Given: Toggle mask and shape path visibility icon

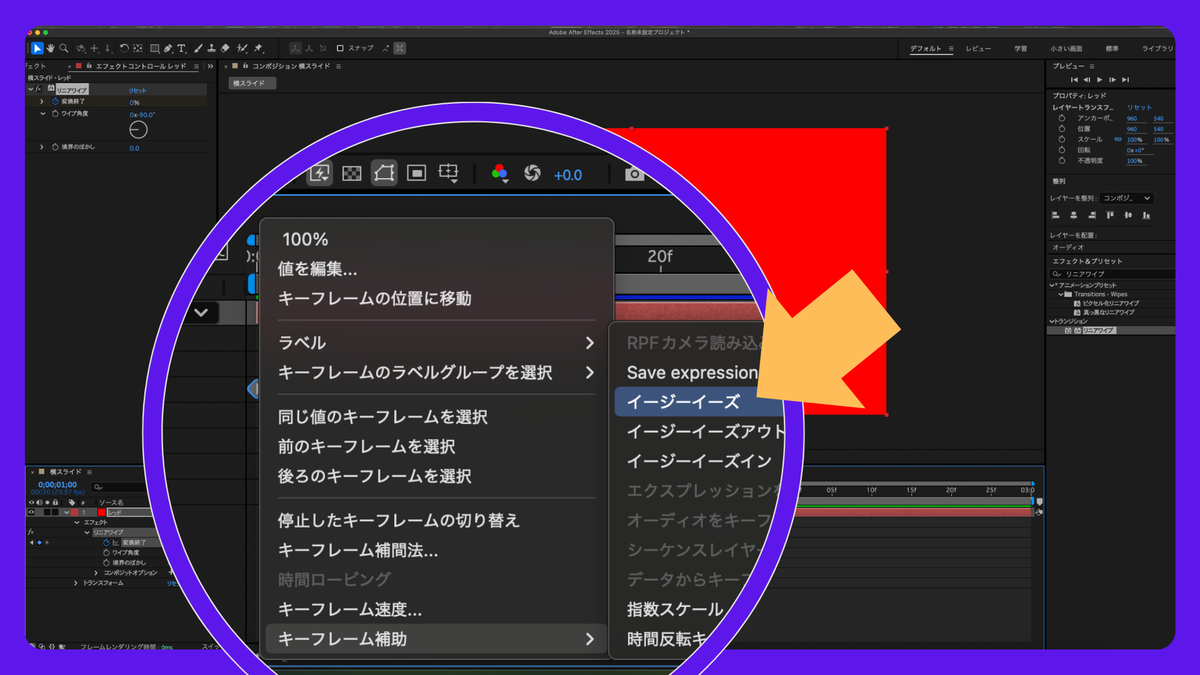Looking at the screenshot, I should click(384, 173).
